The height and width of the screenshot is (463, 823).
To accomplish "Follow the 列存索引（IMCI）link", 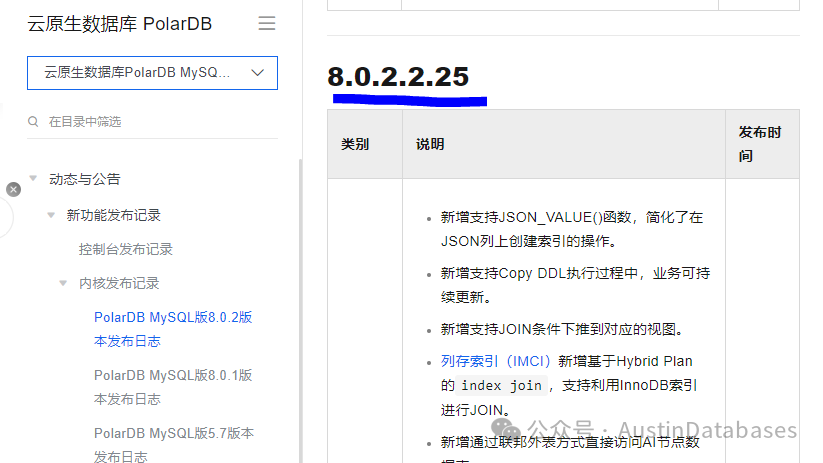I will (495, 361).
